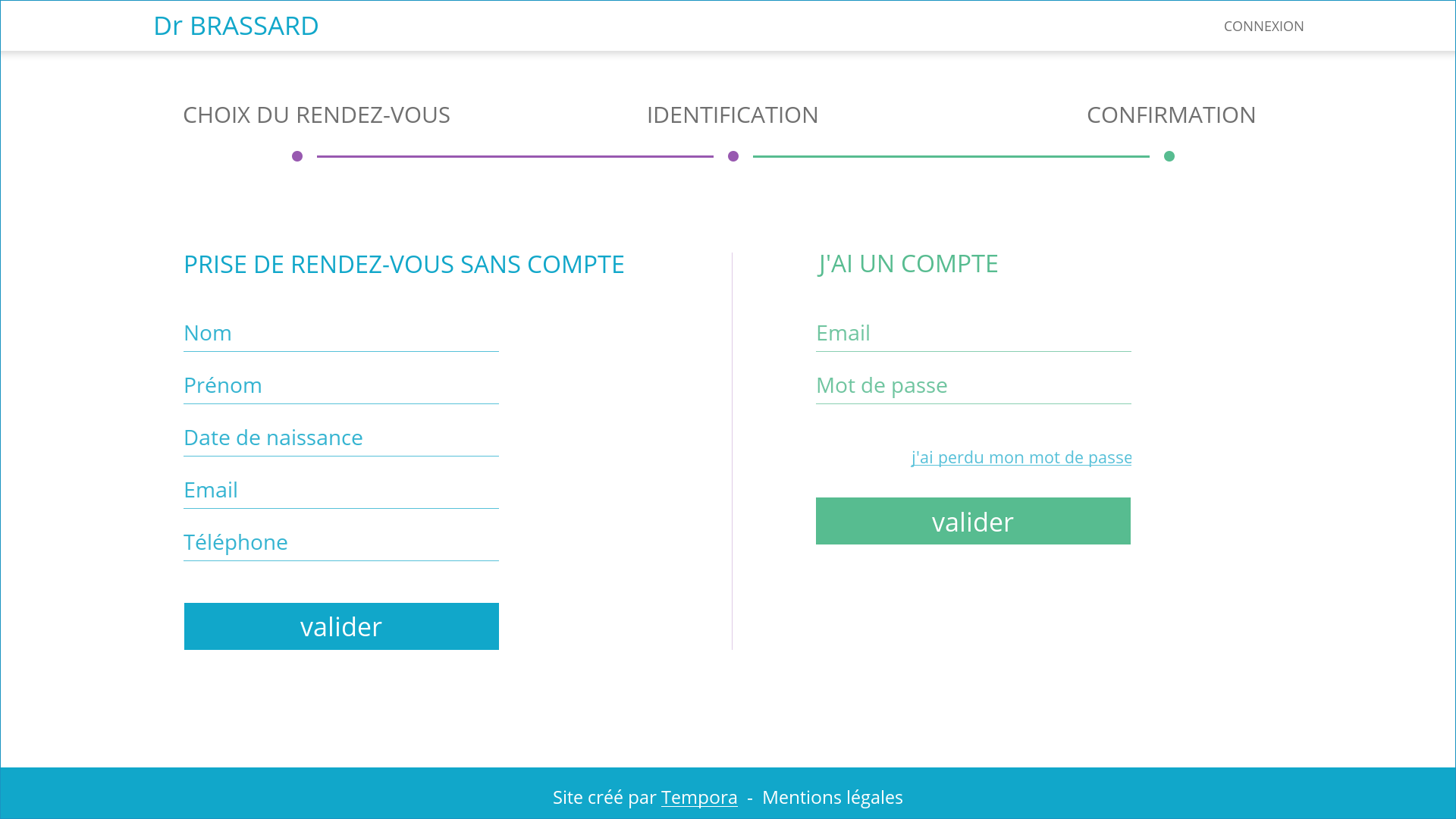Click the Tempora link in footer
1456x819 pixels.
pyautogui.click(x=699, y=797)
